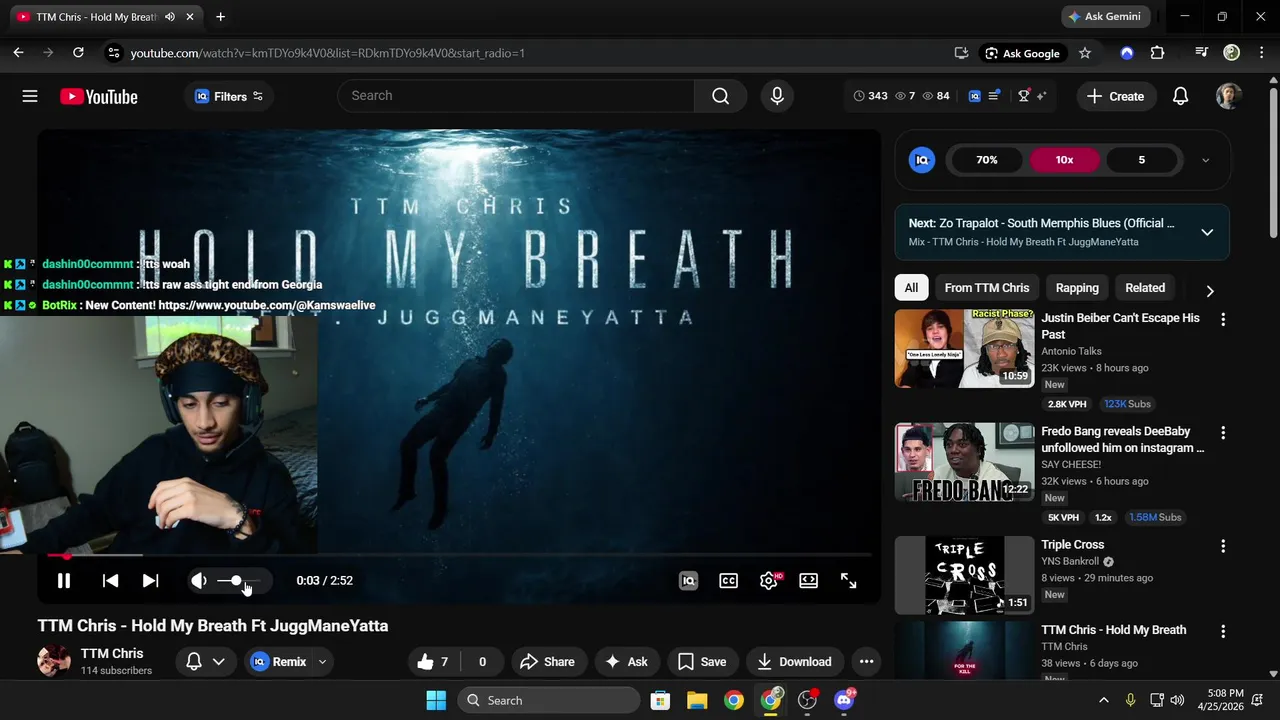Open the YouTube guide hamburger menu
1280x720 pixels.
30,96
